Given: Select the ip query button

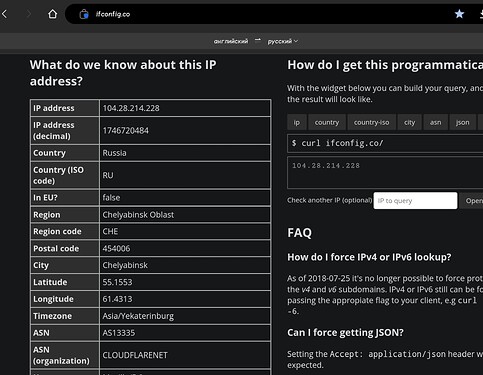Looking at the screenshot, I should tap(296, 122).
